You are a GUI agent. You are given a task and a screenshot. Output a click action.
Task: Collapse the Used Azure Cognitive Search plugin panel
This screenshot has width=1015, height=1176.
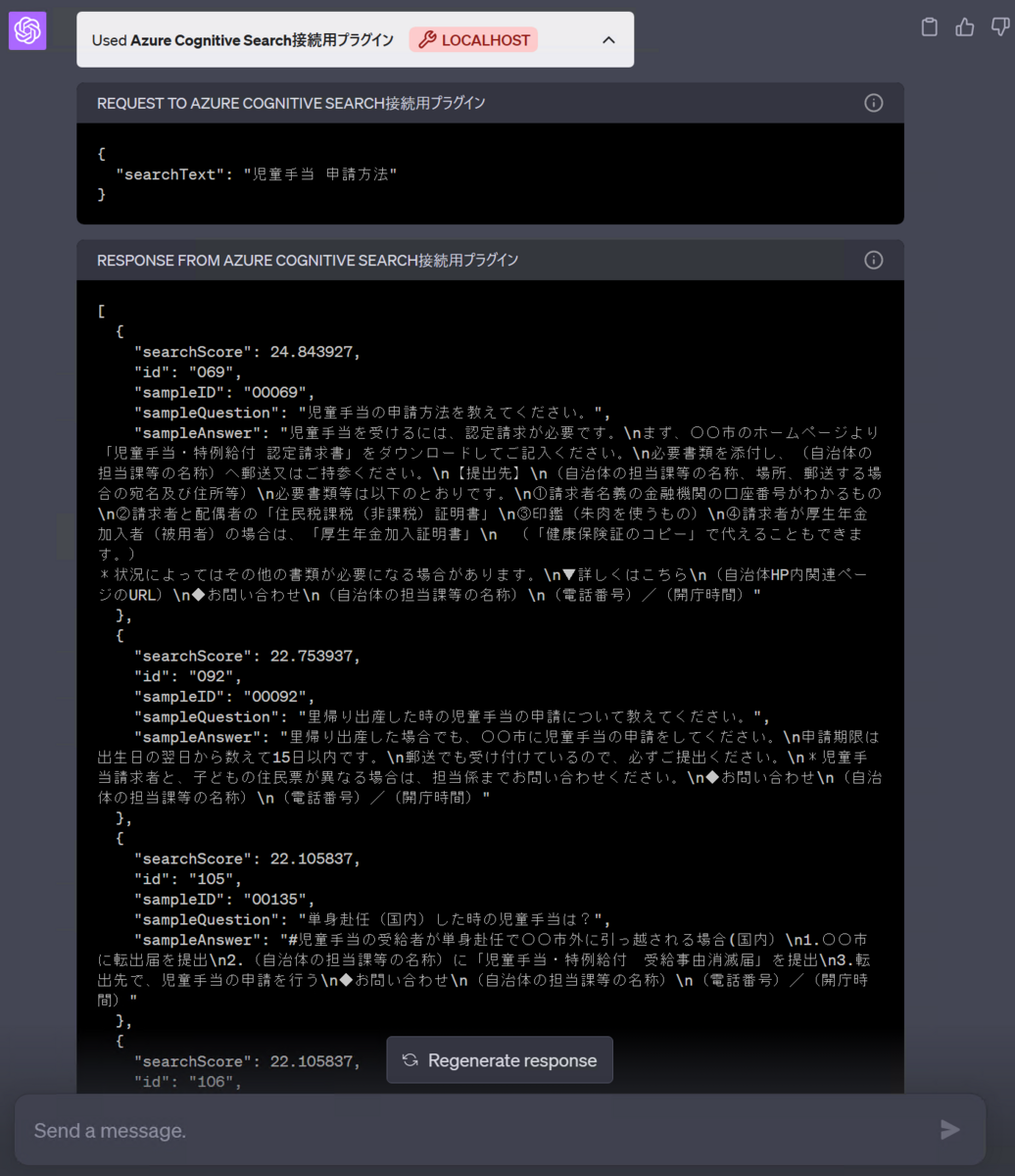(x=608, y=40)
